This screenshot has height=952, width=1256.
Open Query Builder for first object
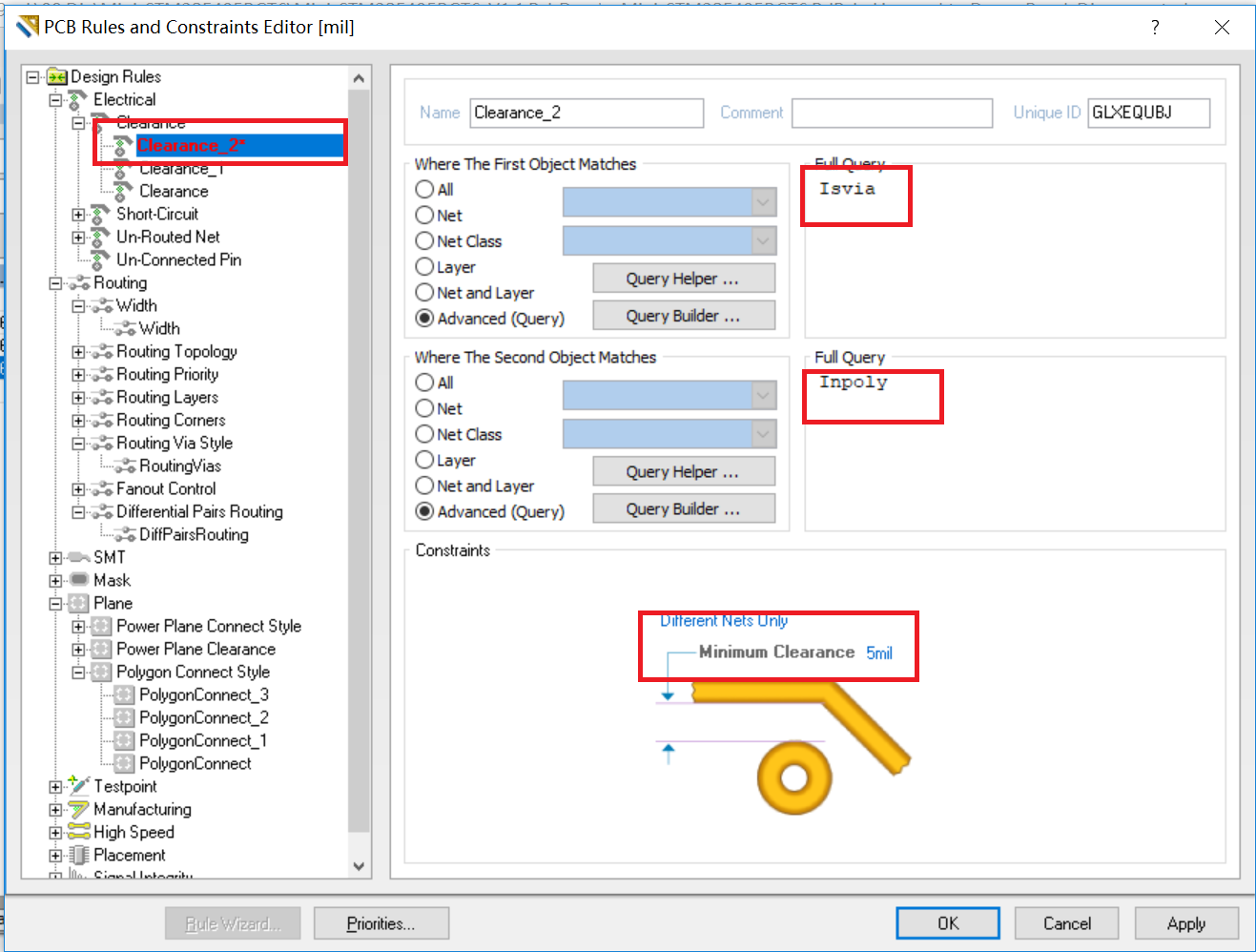coord(683,316)
